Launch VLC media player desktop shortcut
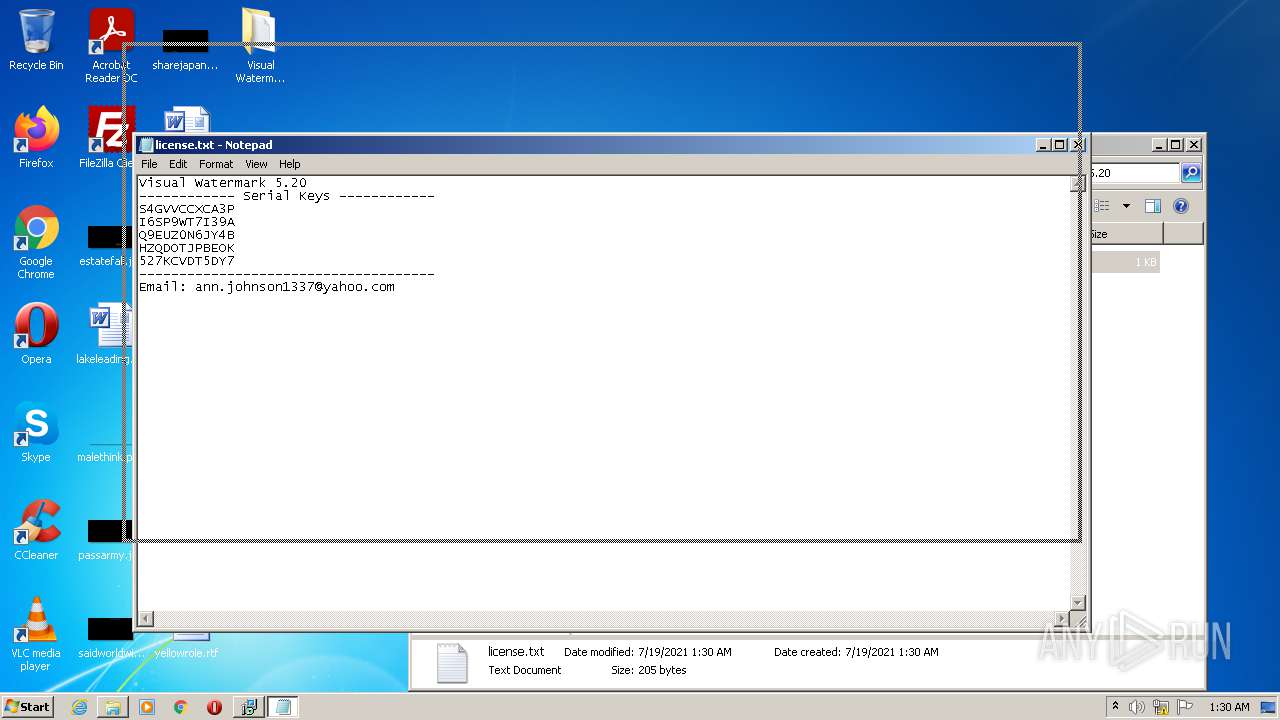 click(x=36, y=634)
